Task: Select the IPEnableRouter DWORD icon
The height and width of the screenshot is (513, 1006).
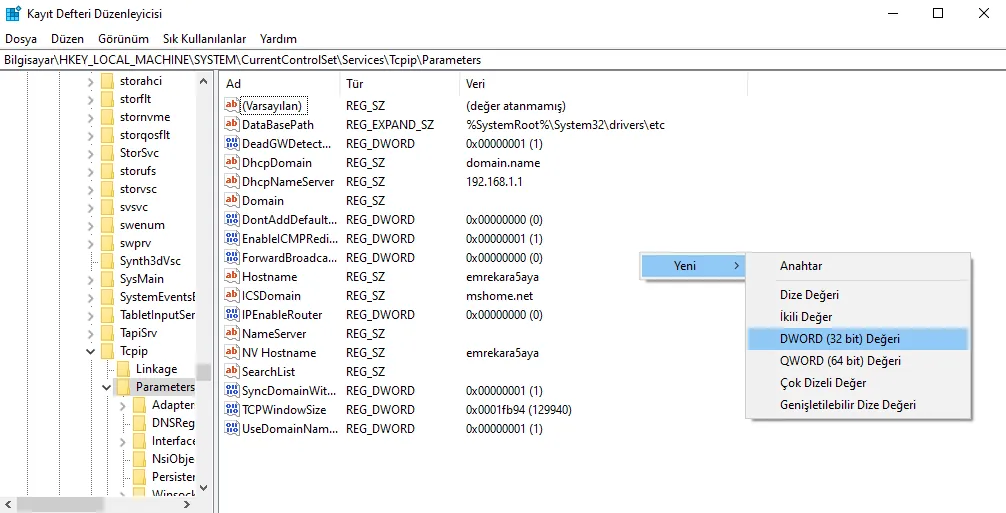Action: (232, 315)
